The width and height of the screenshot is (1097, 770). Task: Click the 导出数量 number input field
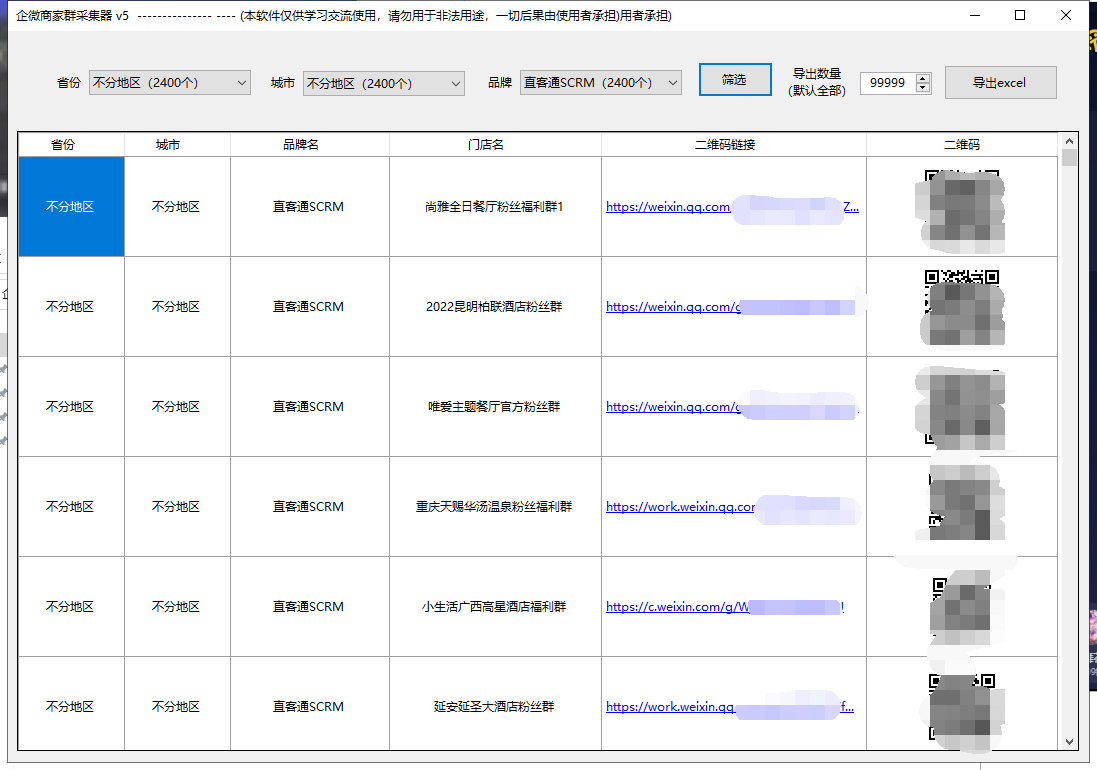(x=887, y=83)
